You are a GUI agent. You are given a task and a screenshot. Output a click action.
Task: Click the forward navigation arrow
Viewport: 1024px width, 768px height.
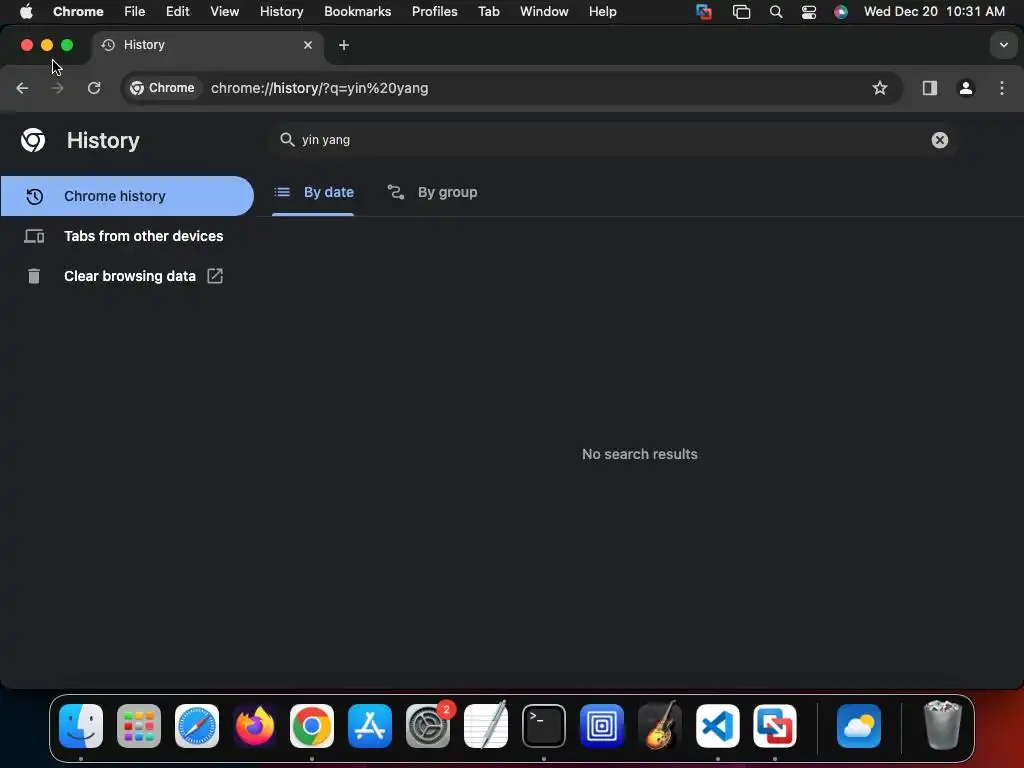pos(57,88)
